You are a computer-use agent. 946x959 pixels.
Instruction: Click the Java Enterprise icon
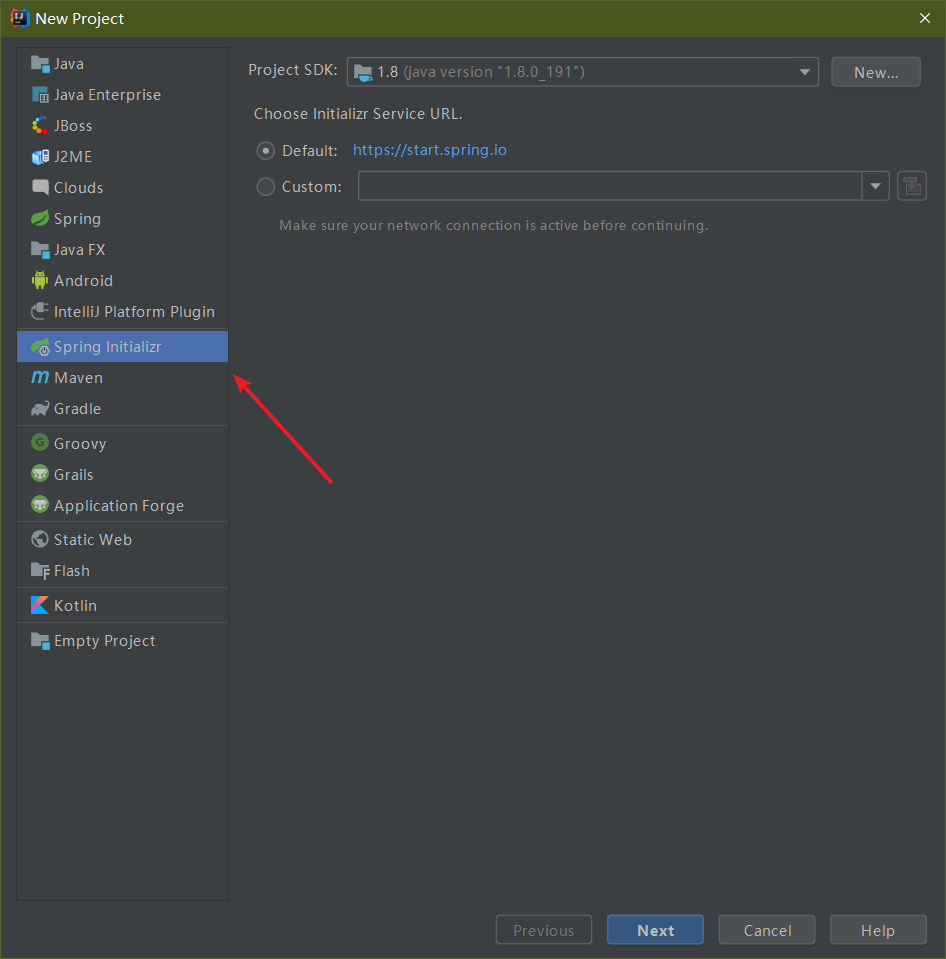click(x=40, y=95)
